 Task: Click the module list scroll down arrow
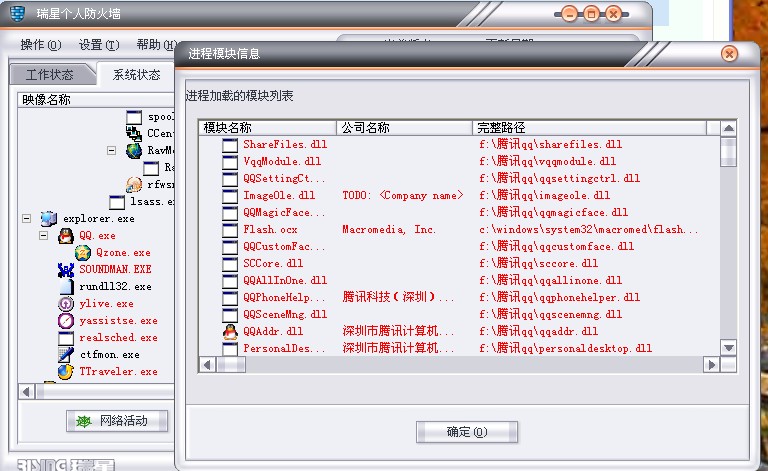(x=728, y=348)
